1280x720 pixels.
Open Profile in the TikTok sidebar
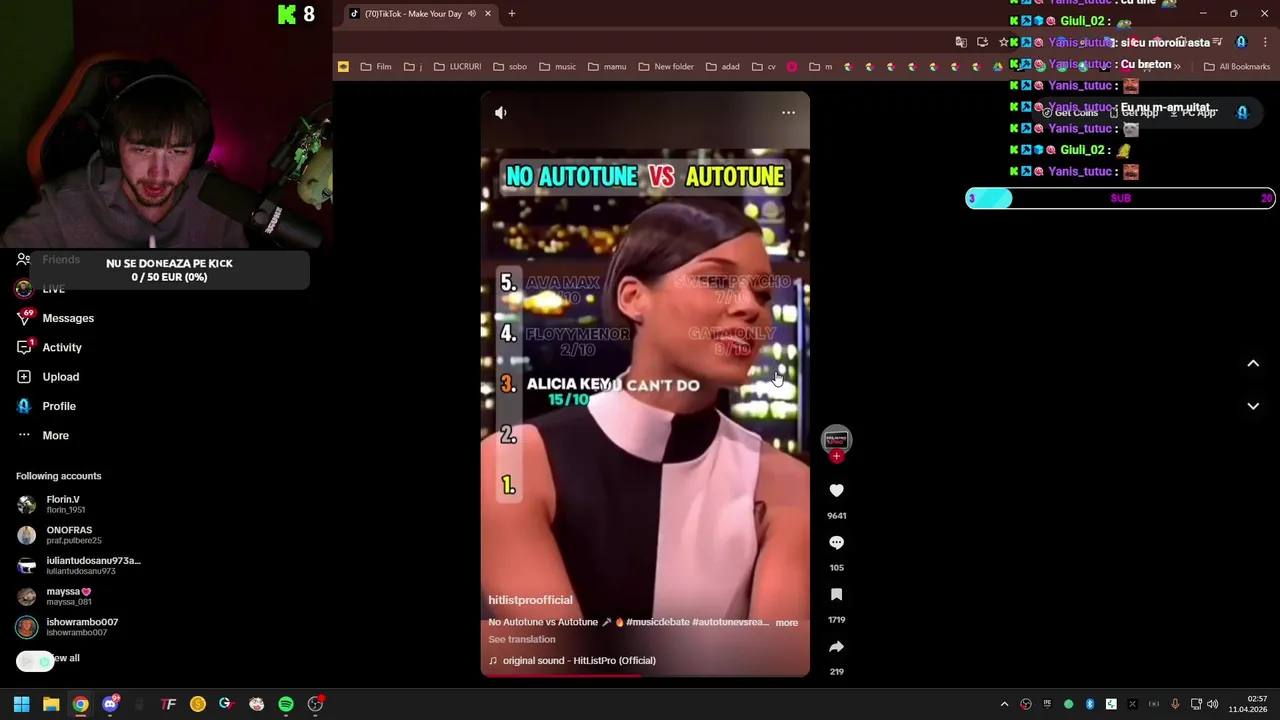click(47, 406)
